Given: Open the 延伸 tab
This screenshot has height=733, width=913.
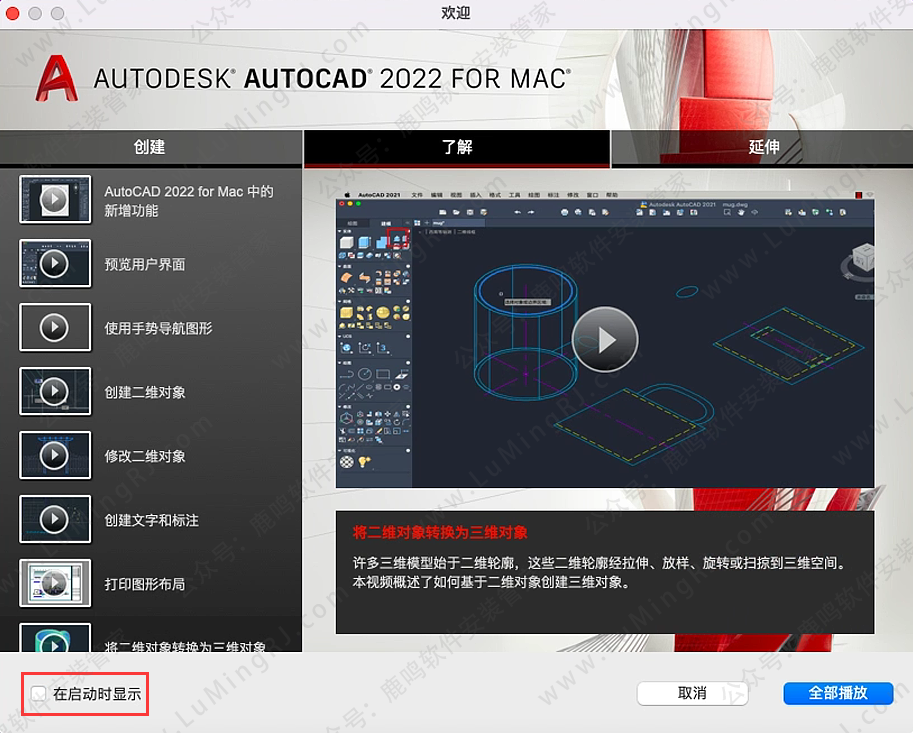Looking at the screenshot, I should 763,147.
